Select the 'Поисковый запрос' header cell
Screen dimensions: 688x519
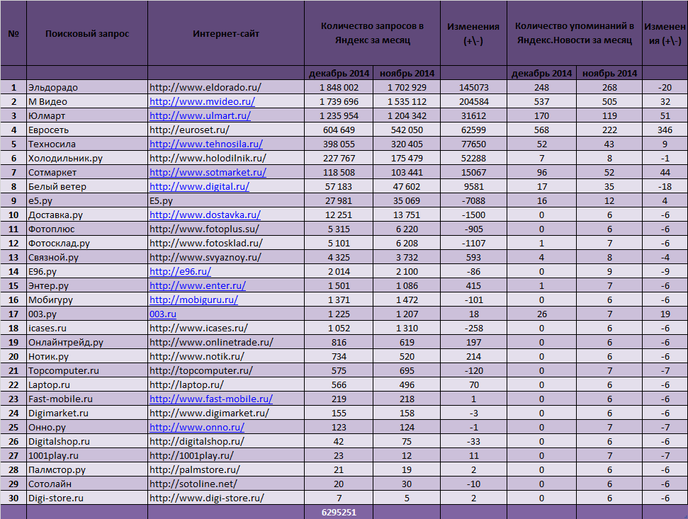coord(87,34)
